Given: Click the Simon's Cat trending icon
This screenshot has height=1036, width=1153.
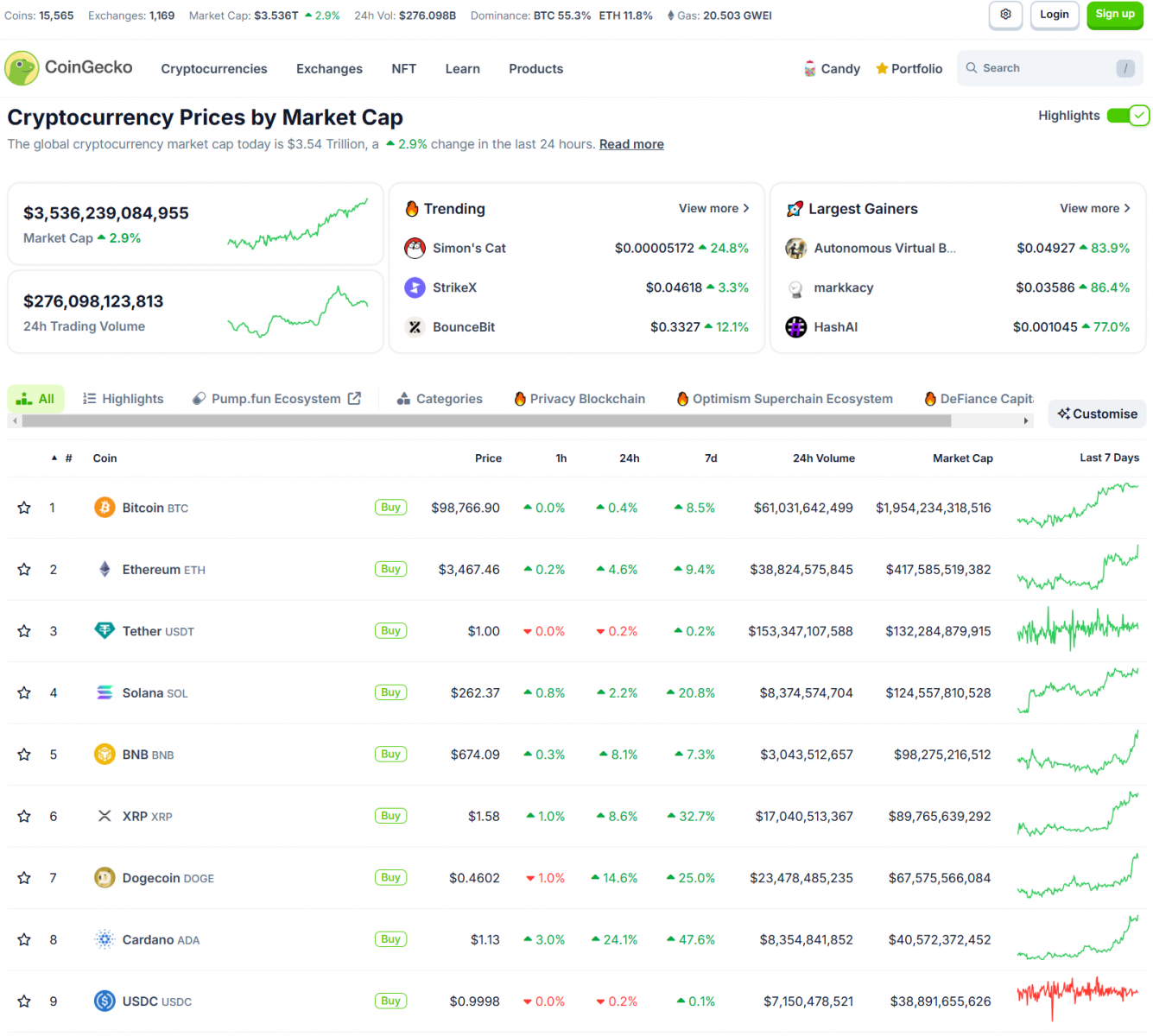Looking at the screenshot, I should pyautogui.click(x=415, y=249).
